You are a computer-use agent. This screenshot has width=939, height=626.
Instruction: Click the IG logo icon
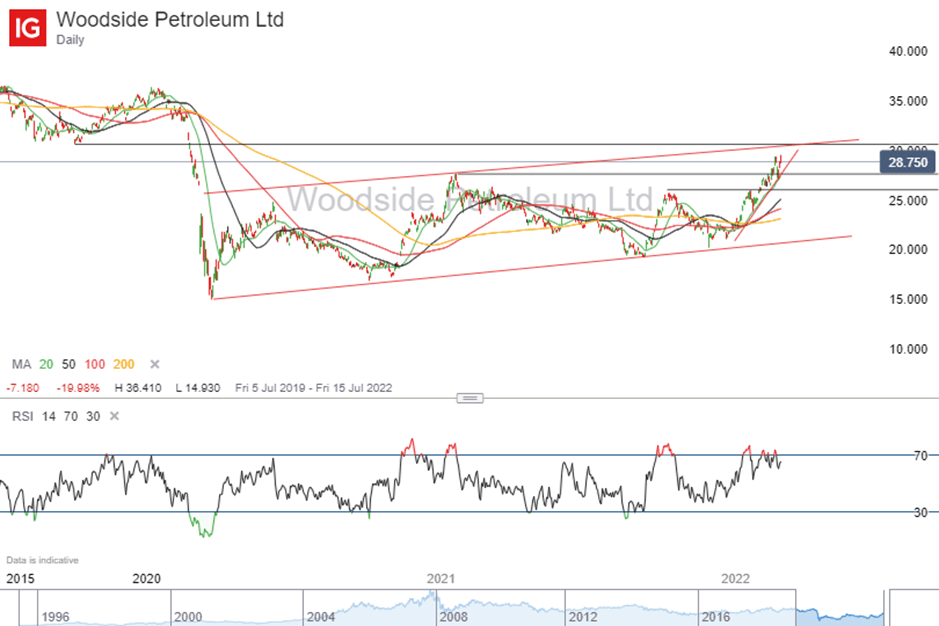point(28,28)
